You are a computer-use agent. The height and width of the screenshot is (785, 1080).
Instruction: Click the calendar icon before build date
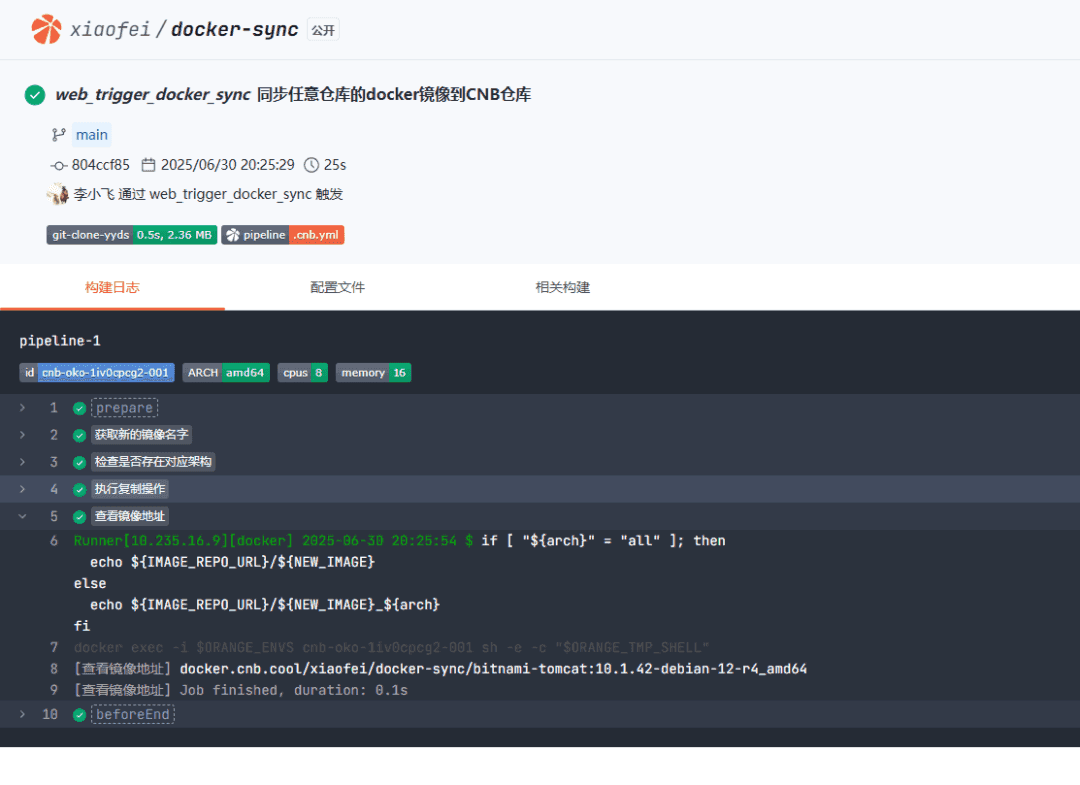[x=148, y=165]
